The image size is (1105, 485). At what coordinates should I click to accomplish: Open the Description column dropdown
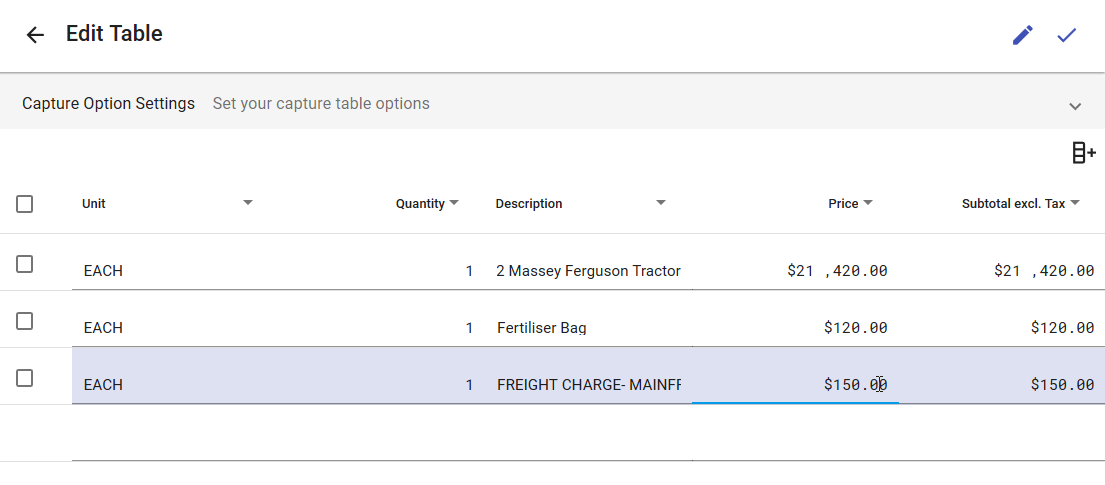(x=660, y=203)
